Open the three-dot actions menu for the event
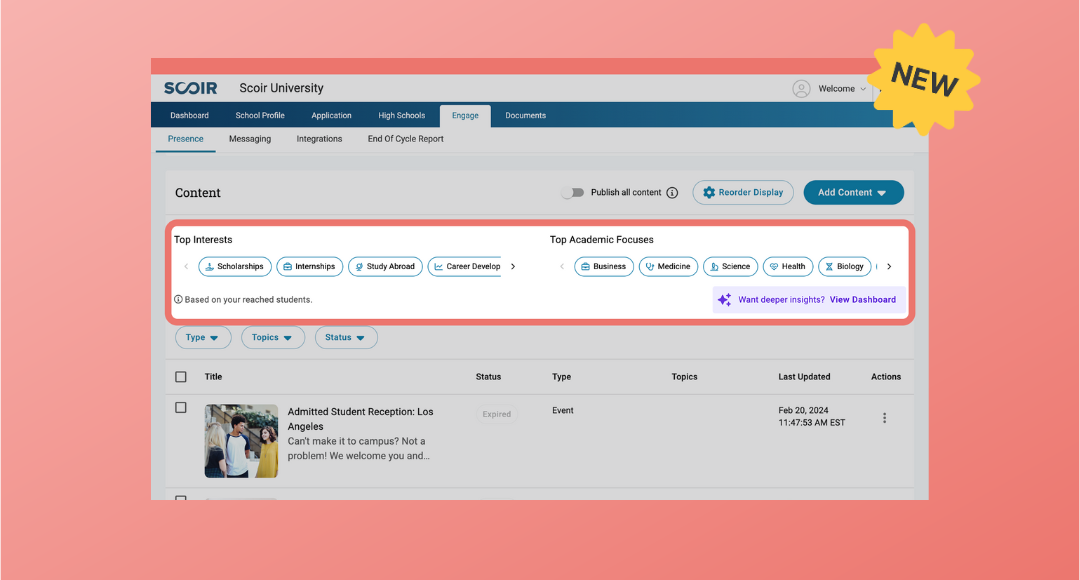 click(884, 418)
